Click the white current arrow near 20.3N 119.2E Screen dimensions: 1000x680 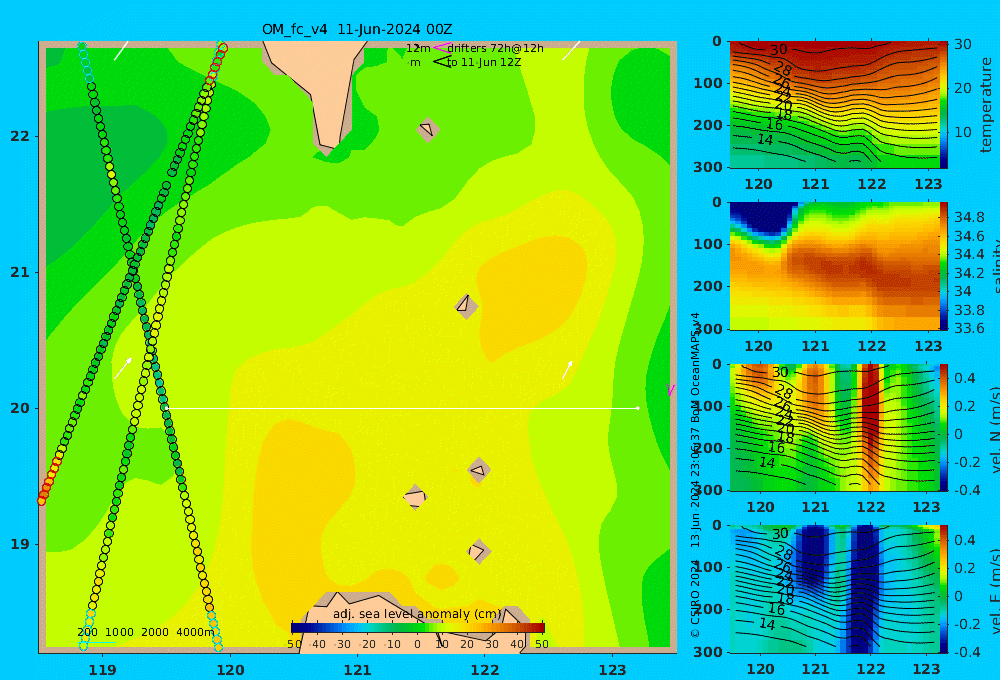pos(123,368)
